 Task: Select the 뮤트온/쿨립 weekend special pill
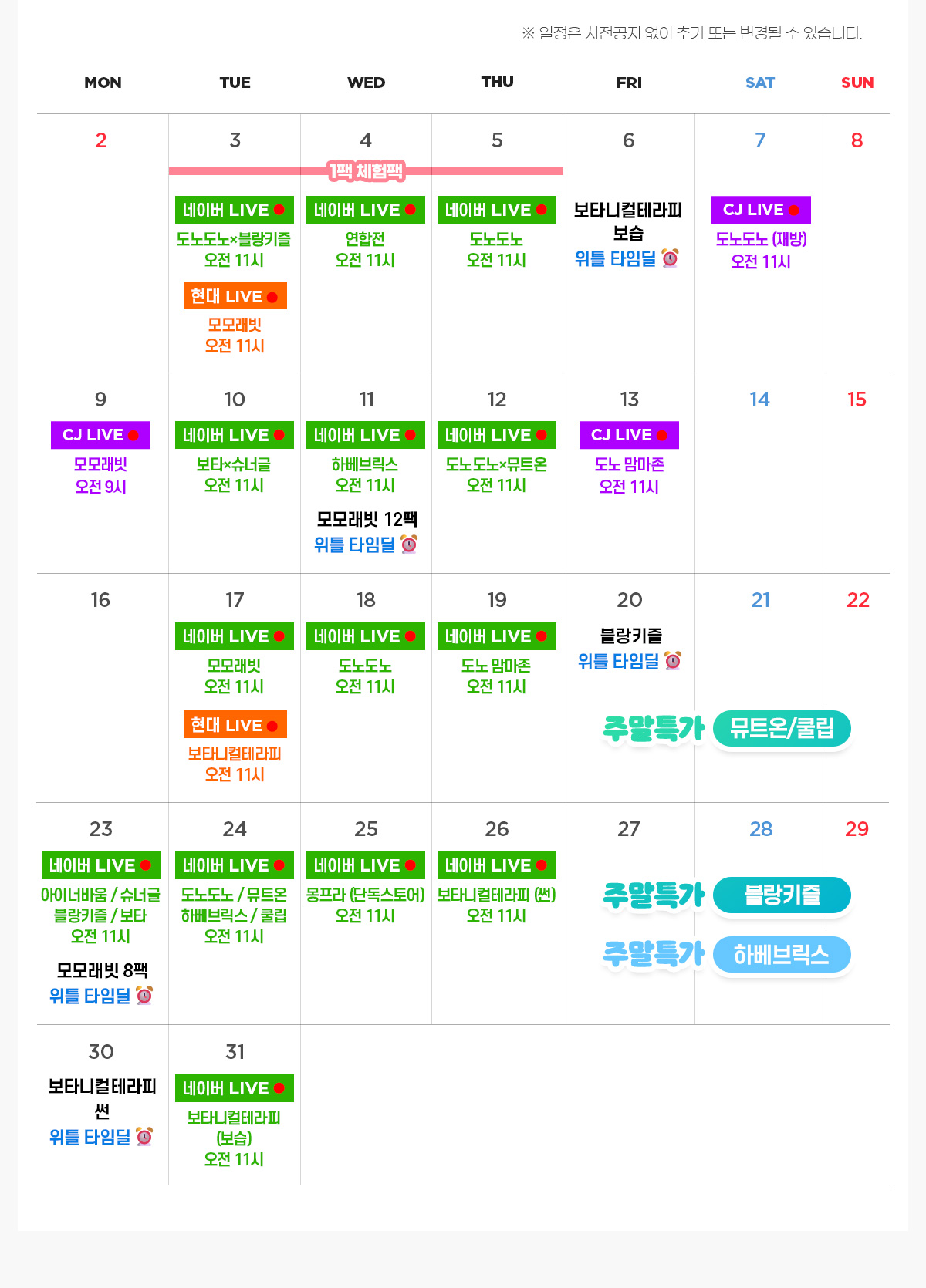point(782,729)
